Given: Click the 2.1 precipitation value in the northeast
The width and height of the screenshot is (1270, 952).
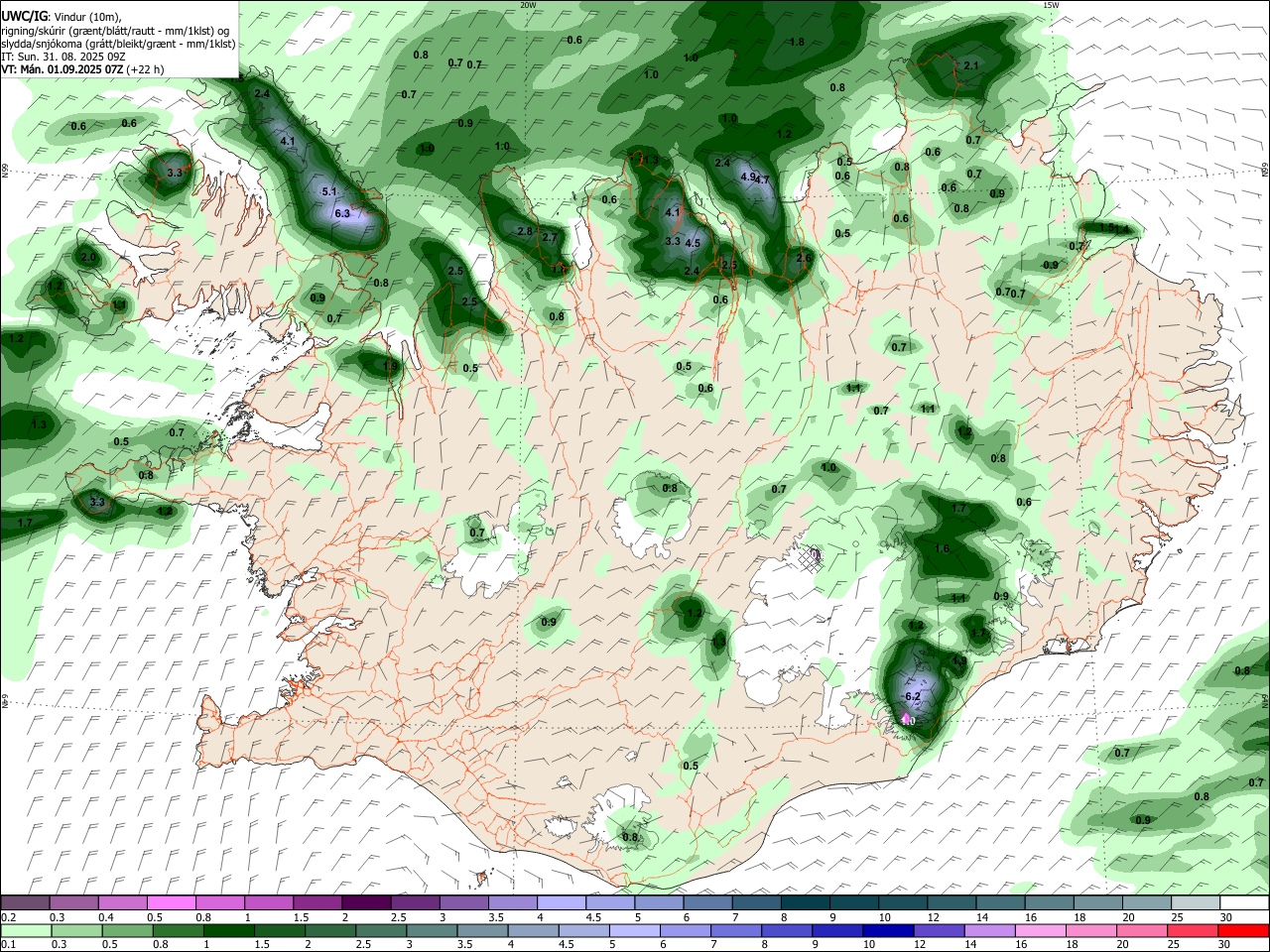Looking at the screenshot, I should point(971,66).
